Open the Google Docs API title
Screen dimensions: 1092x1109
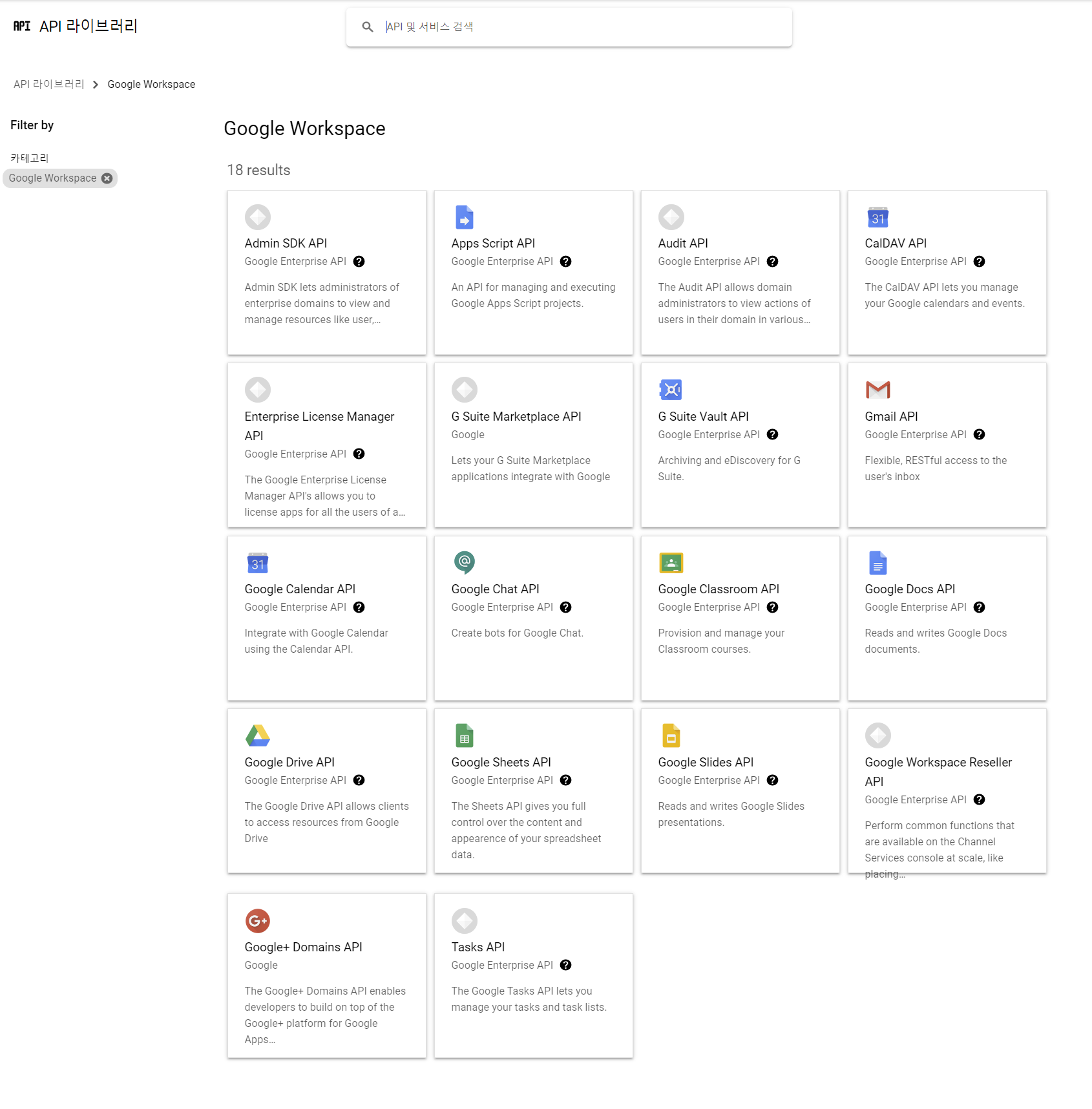[x=910, y=589]
